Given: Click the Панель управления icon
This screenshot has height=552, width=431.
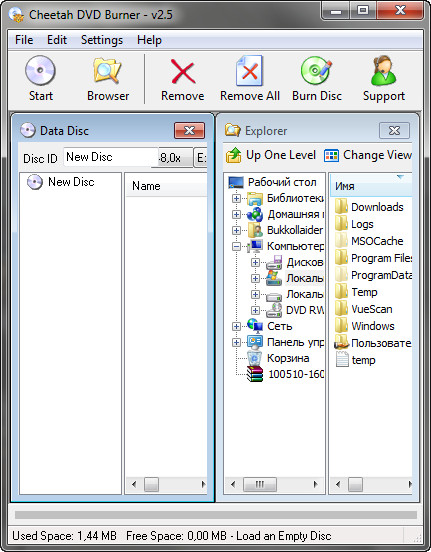Looking at the screenshot, I should 255,342.
